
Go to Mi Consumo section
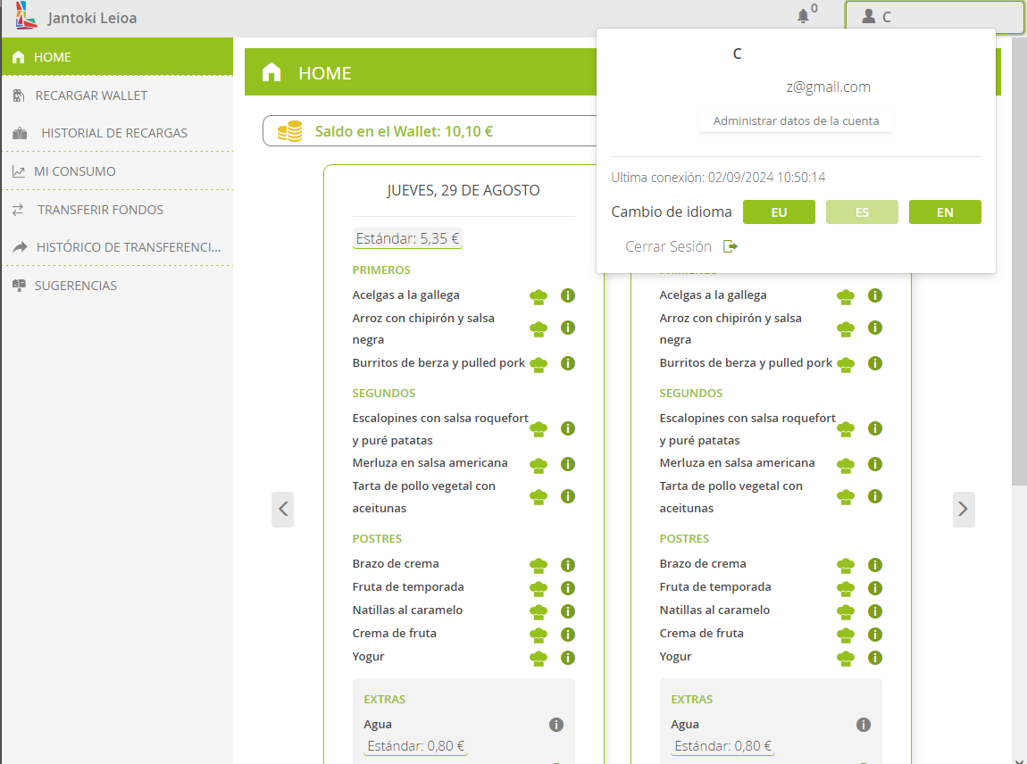75,171
